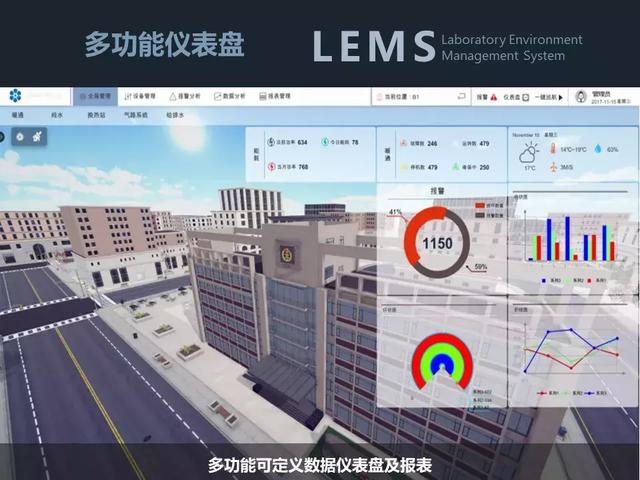Click the 管理员 user avatar icon
640x480 pixels.
(x=579, y=97)
